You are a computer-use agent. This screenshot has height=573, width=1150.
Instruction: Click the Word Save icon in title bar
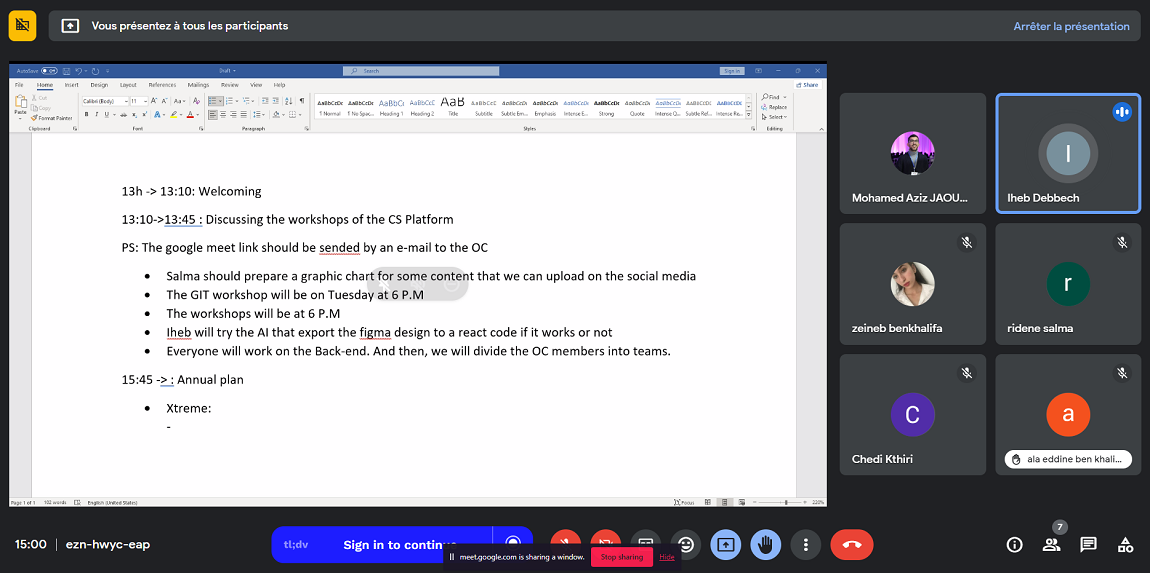click(66, 71)
